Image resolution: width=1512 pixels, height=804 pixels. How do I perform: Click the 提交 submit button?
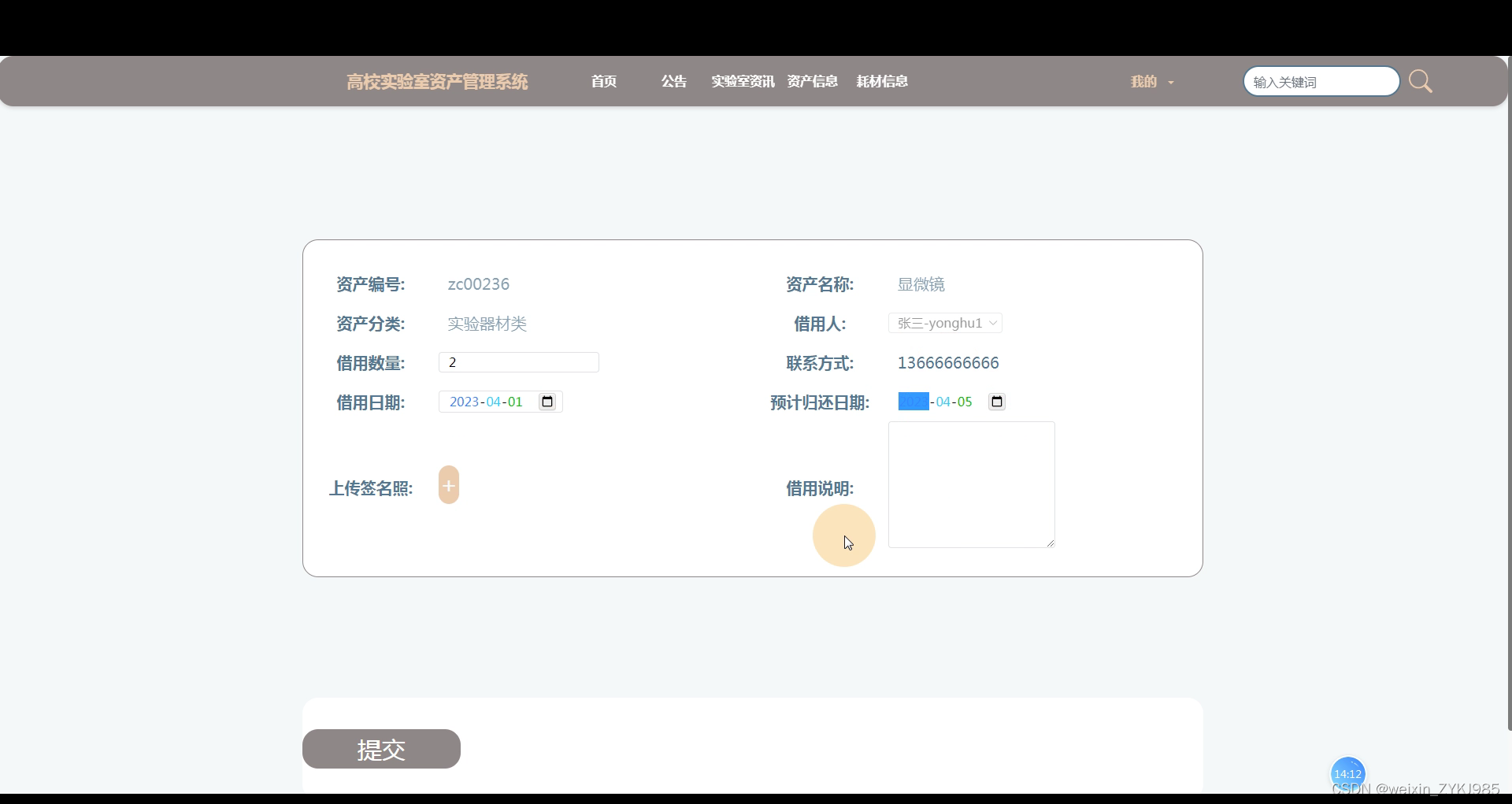(x=381, y=749)
